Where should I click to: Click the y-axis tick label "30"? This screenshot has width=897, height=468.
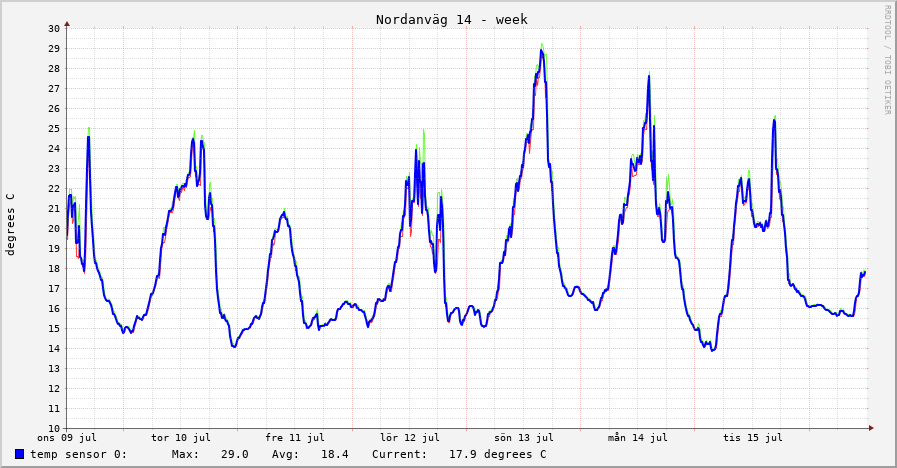tap(54, 29)
